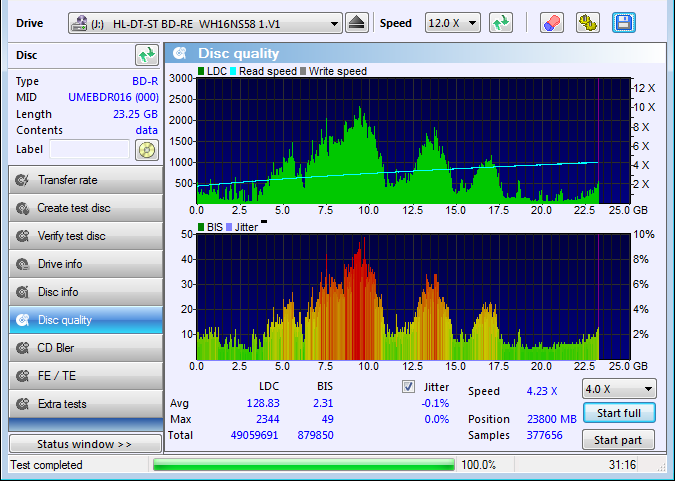Click the LDC average value 128.83
This screenshot has width=675, height=481.
click(x=263, y=403)
